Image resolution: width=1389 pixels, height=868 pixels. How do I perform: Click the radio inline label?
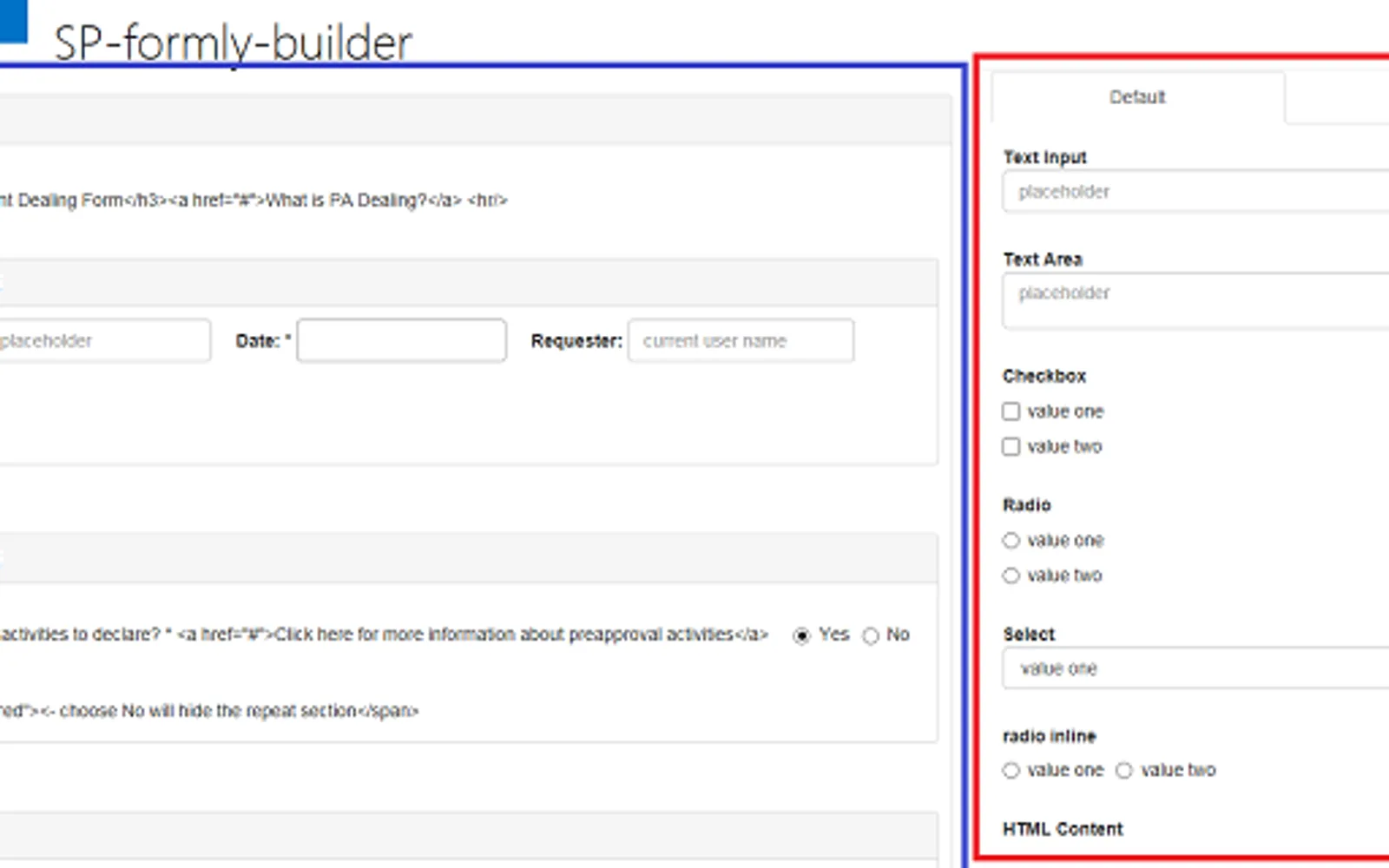(x=1050, y=736)
